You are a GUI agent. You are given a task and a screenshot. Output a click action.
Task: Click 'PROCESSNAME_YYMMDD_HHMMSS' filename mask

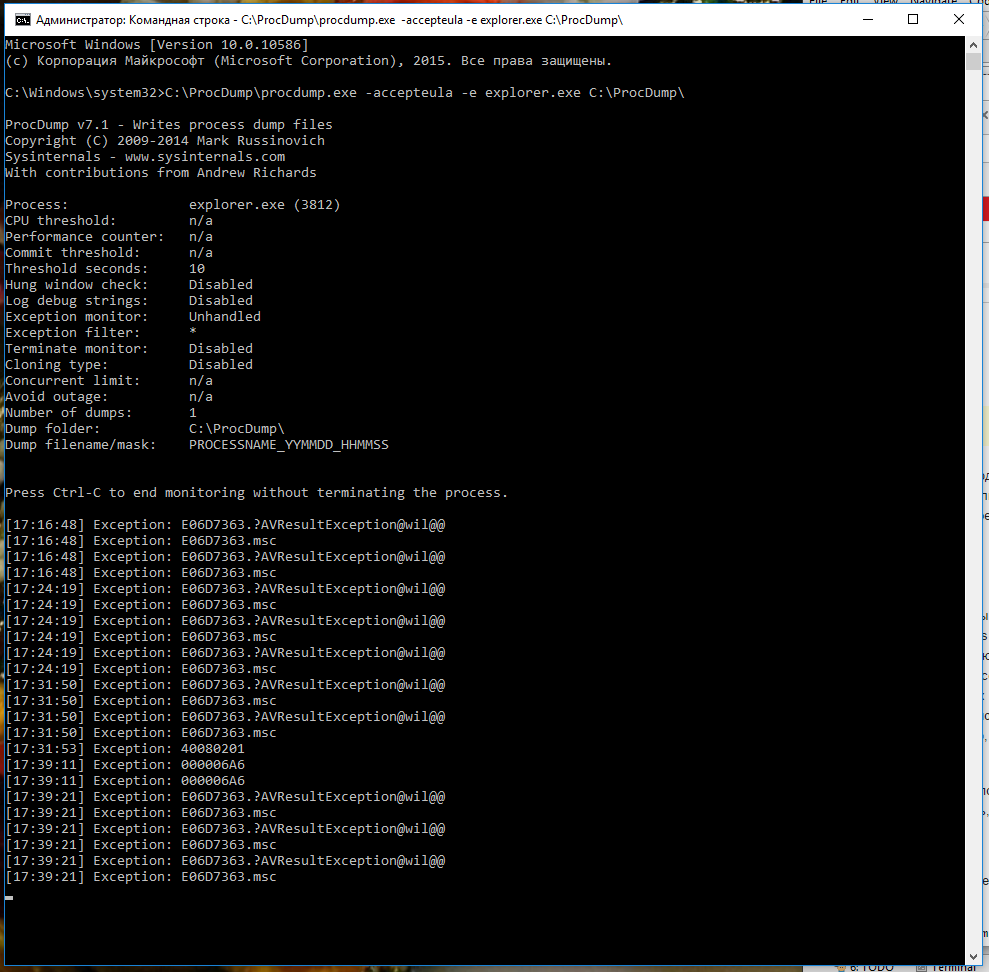(289, 445)
